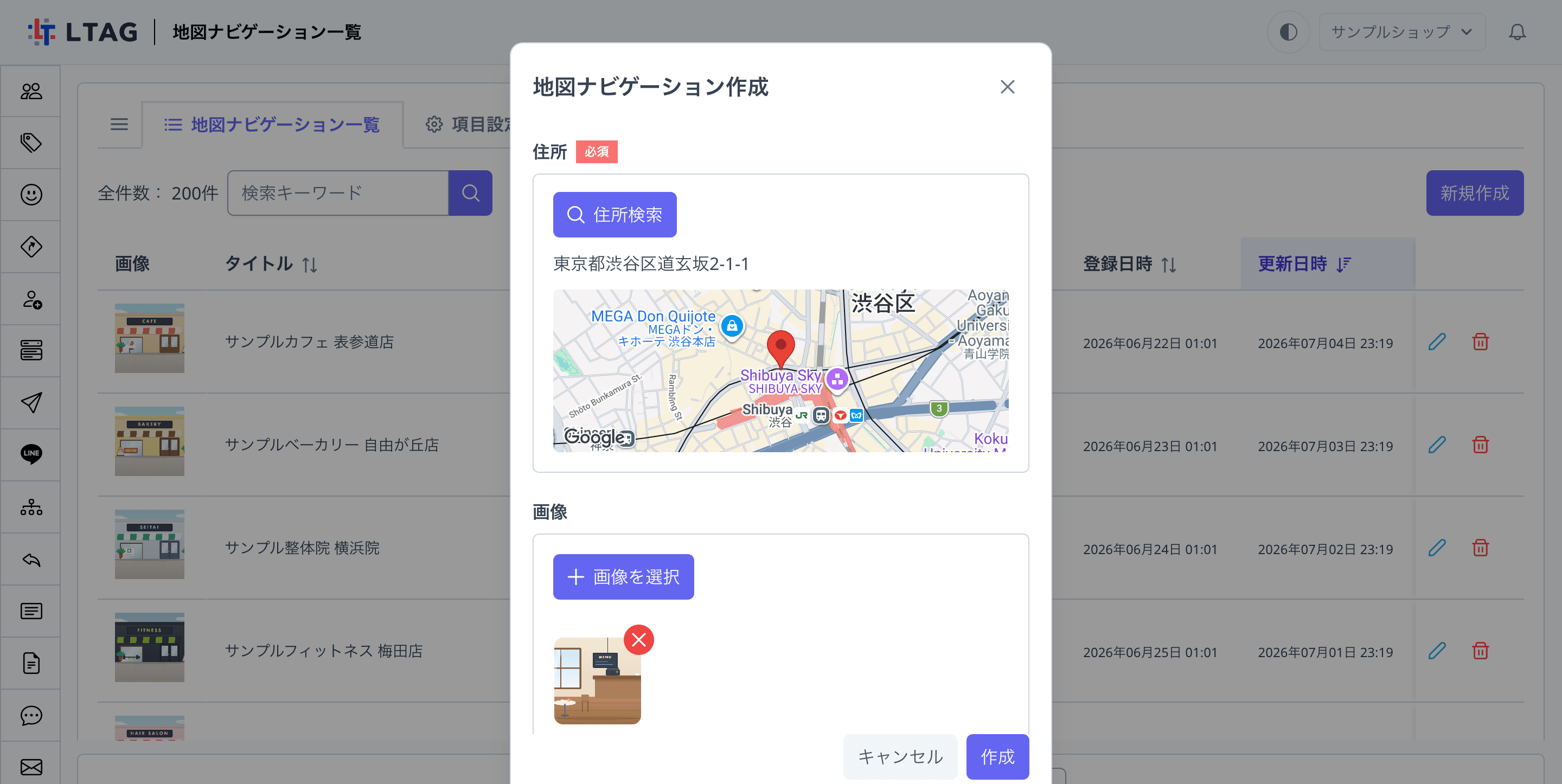Open the paper plane send icon
Image resolution: width=1562 pixels, height=784 pixels.
click(x=31, y=403)
